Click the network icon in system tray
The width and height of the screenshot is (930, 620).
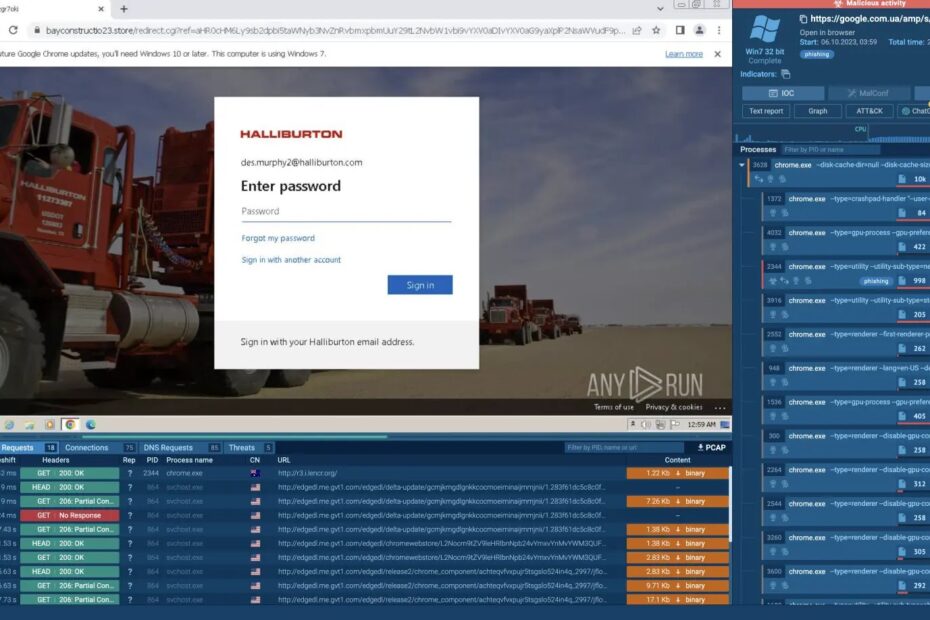[660, 424]
